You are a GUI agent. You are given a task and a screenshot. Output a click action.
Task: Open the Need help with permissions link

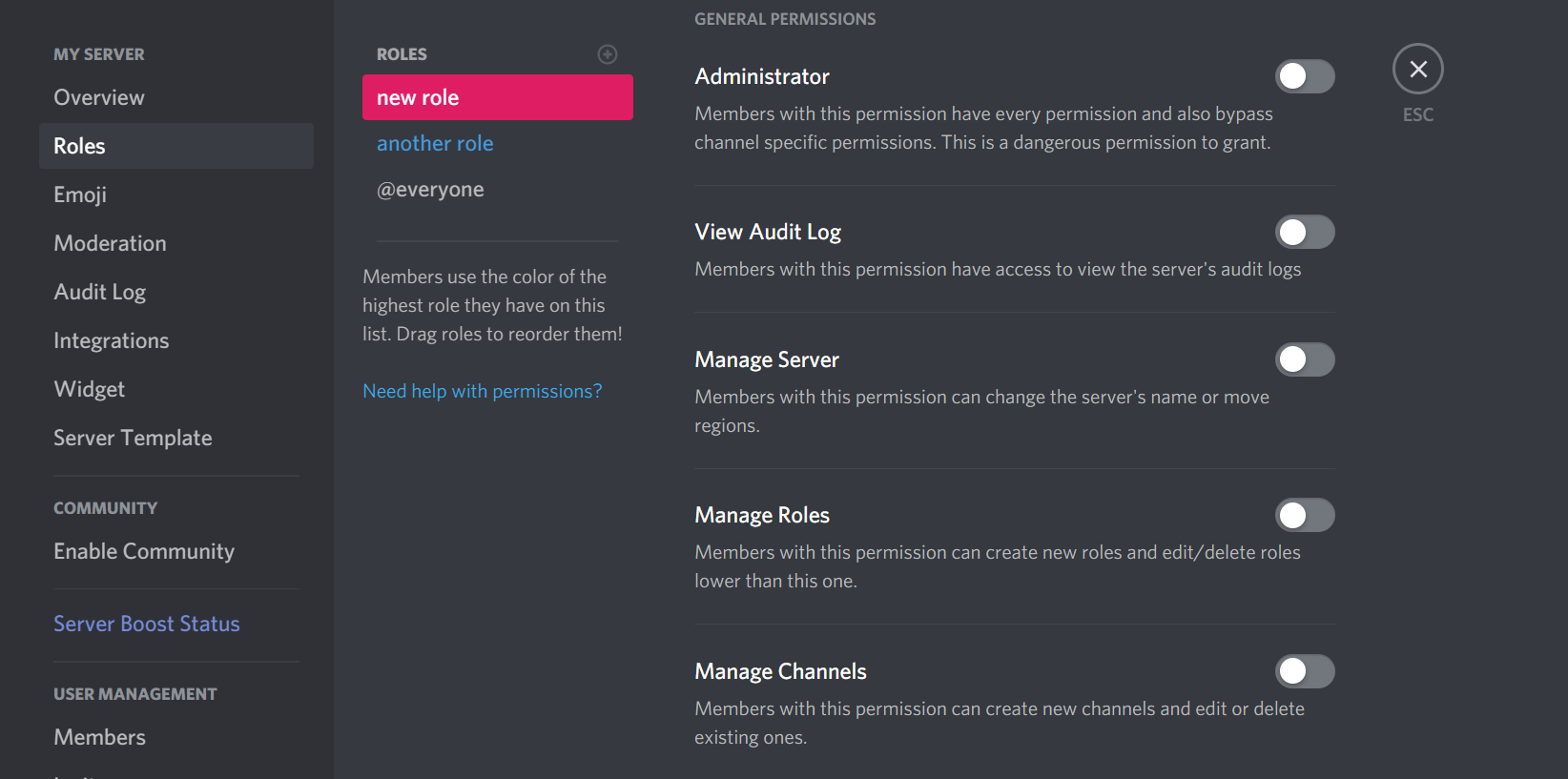click(482, 390)
